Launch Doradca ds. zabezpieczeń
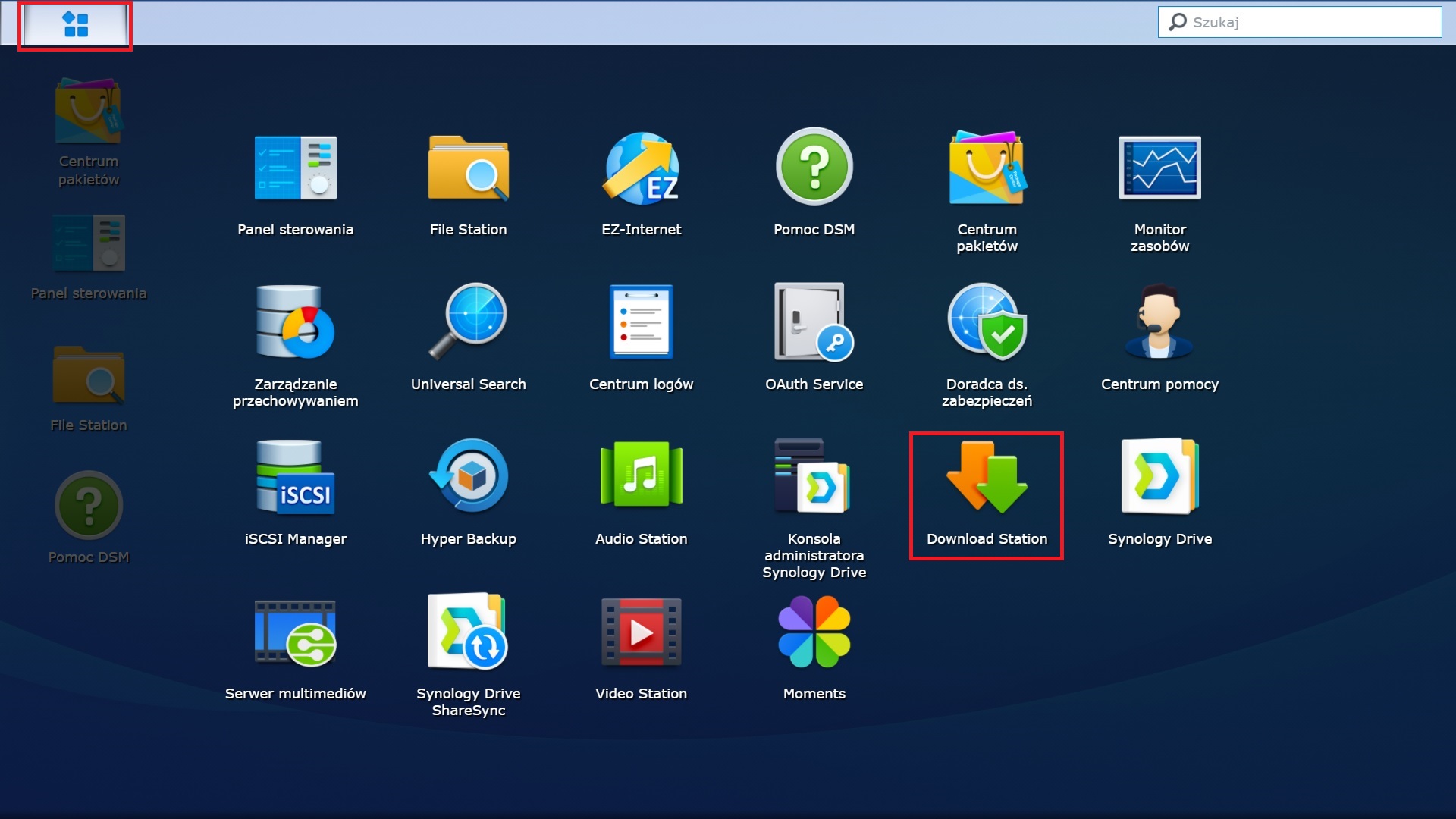Screen dimensions: 1456x819 pos(987,347)
